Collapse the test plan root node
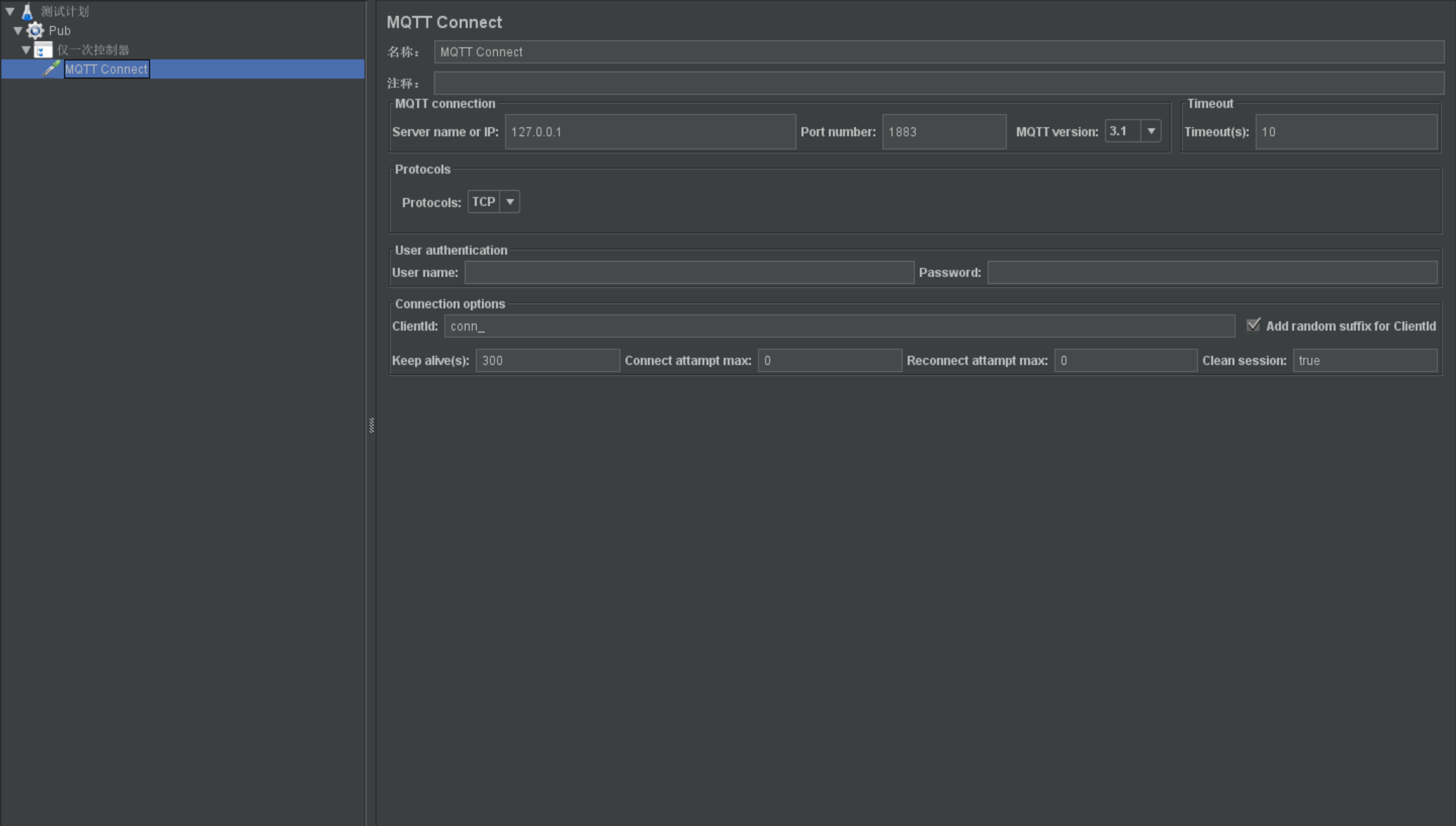The height and width of the screenshot is (826, 1456). pos(10,11)
